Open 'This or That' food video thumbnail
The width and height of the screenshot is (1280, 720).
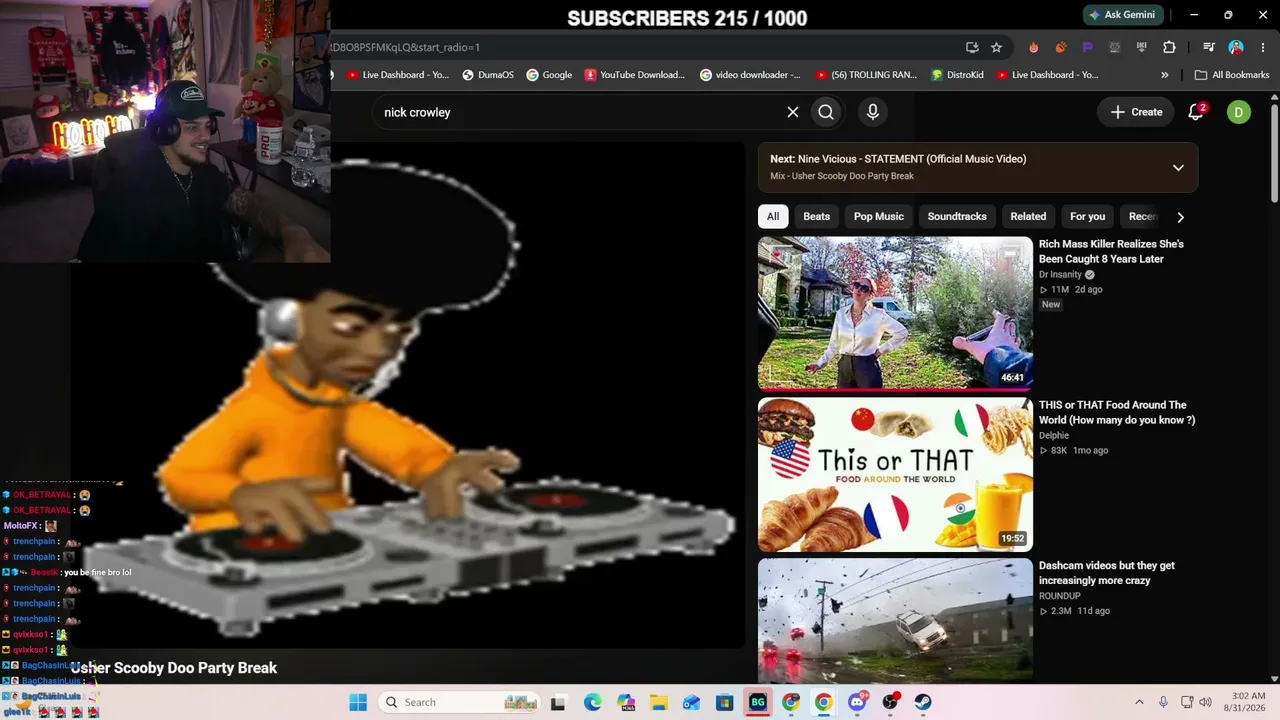coord(895,474)
